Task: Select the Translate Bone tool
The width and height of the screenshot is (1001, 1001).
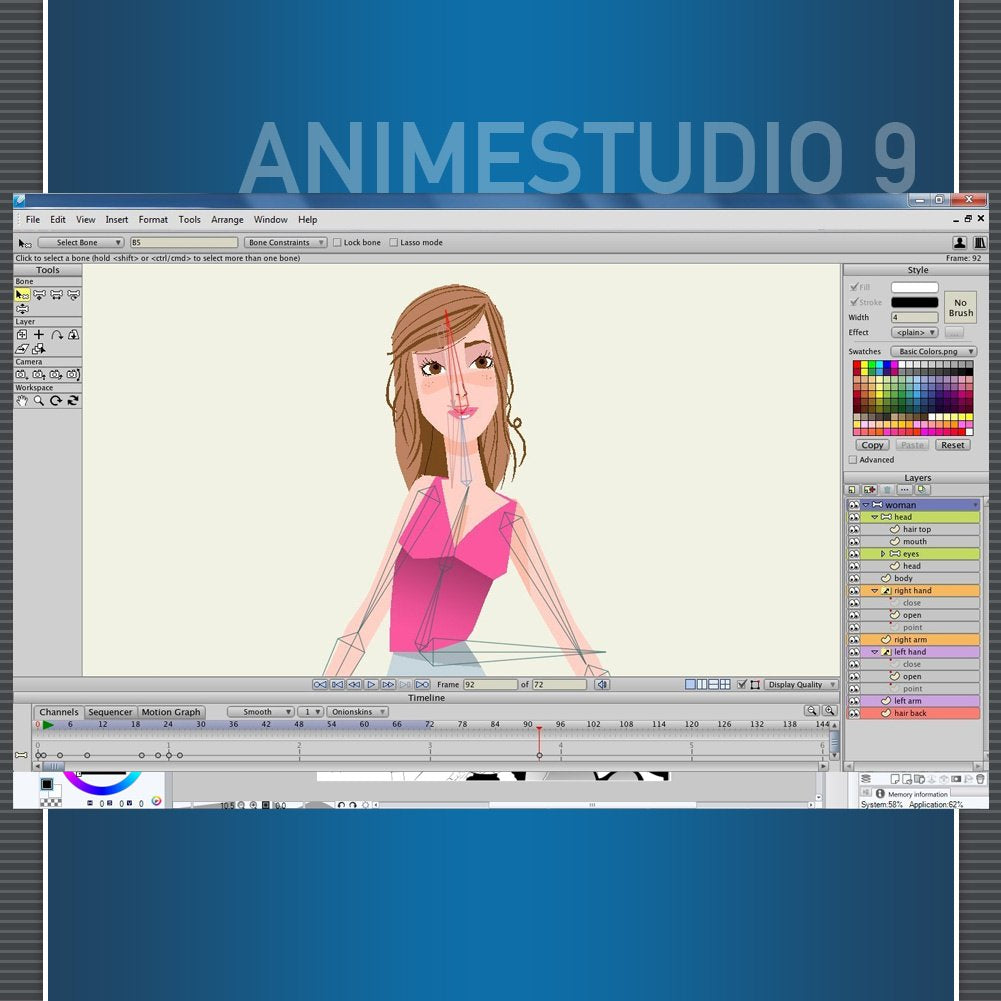Action: click(40, 295)
